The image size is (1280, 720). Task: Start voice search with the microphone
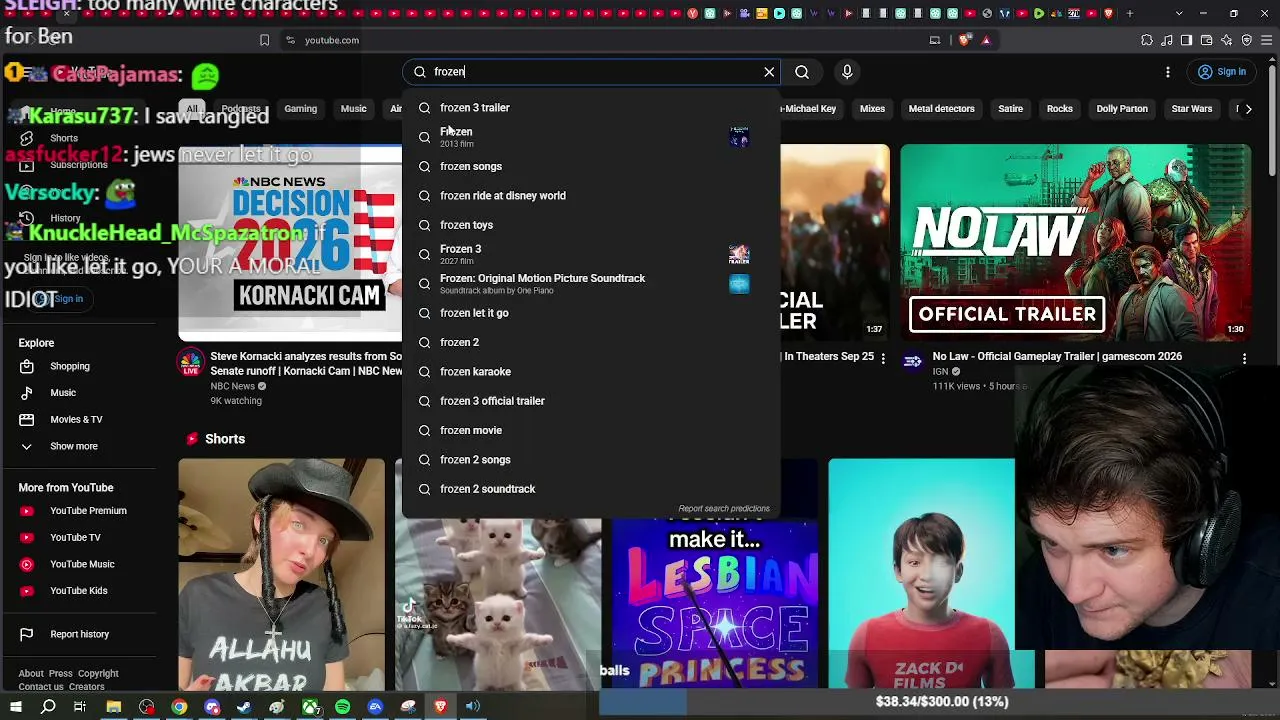(x=847, y=72)
